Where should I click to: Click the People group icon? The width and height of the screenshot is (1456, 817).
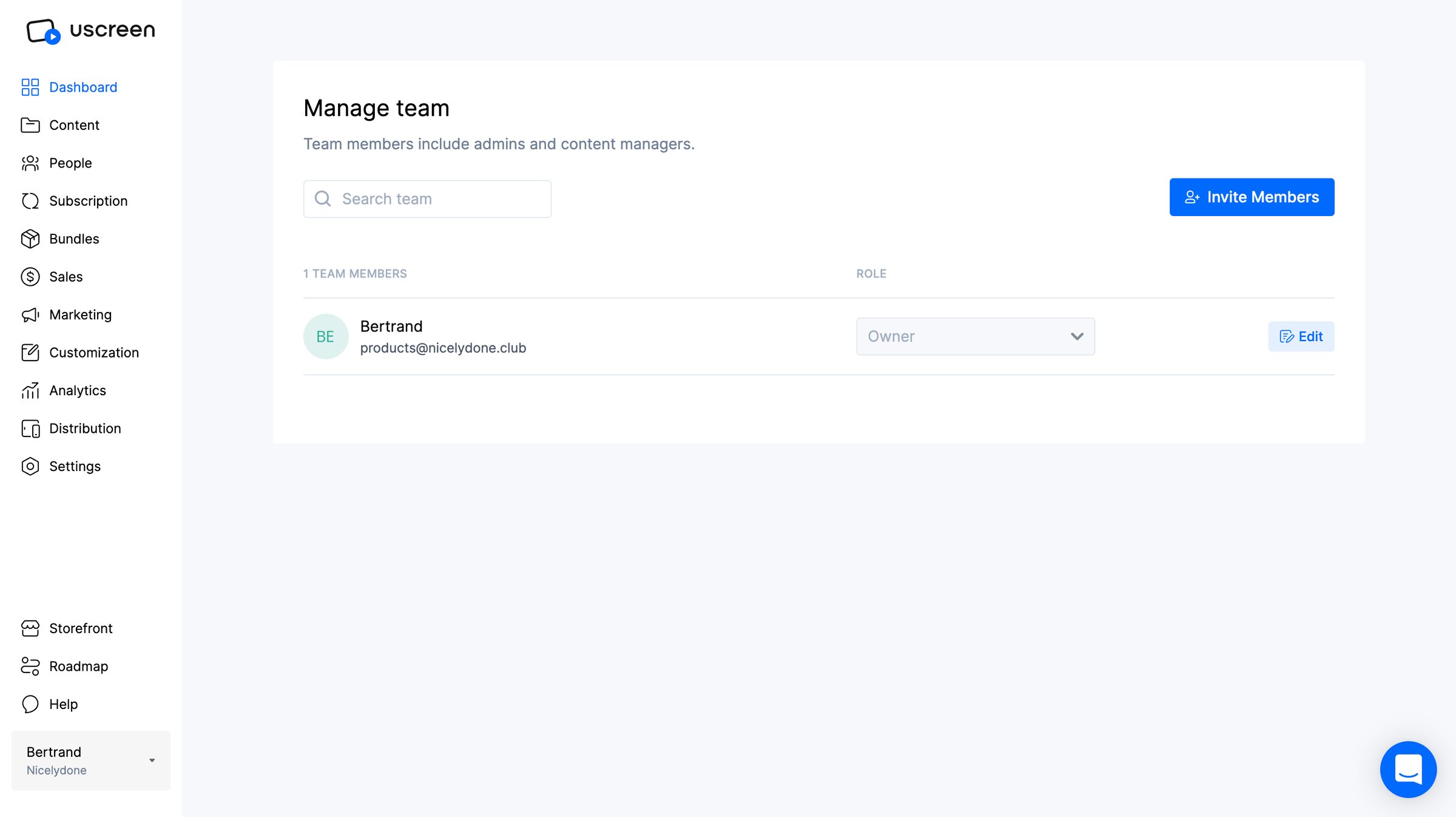(30, 163)
